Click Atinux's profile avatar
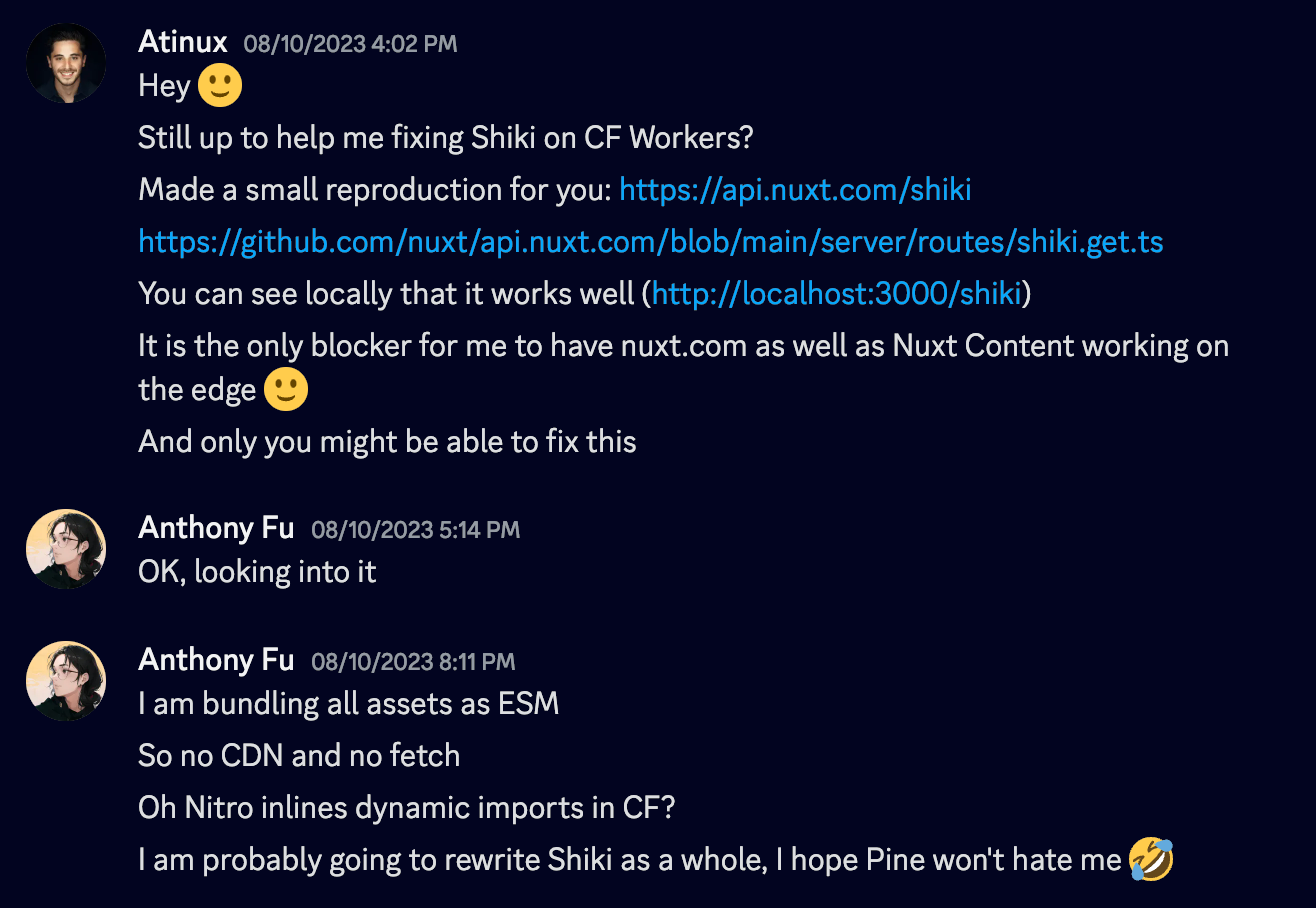This screenshot has width=1316, height=908. click(x=64, y=63)
